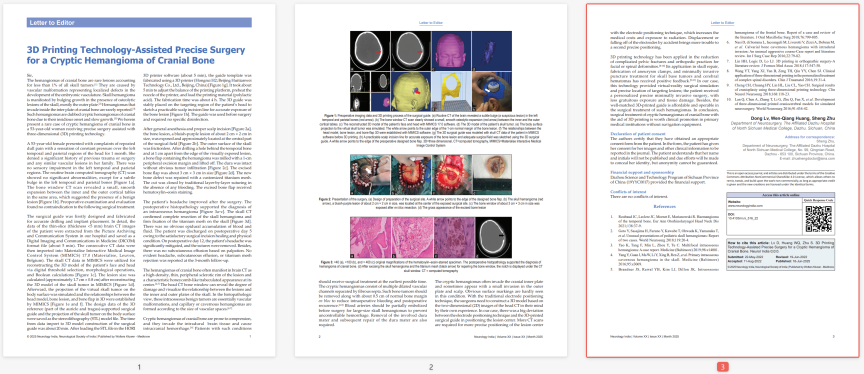Click the Access this article online box header
The image size is (864, 374).
pos(782,195)
